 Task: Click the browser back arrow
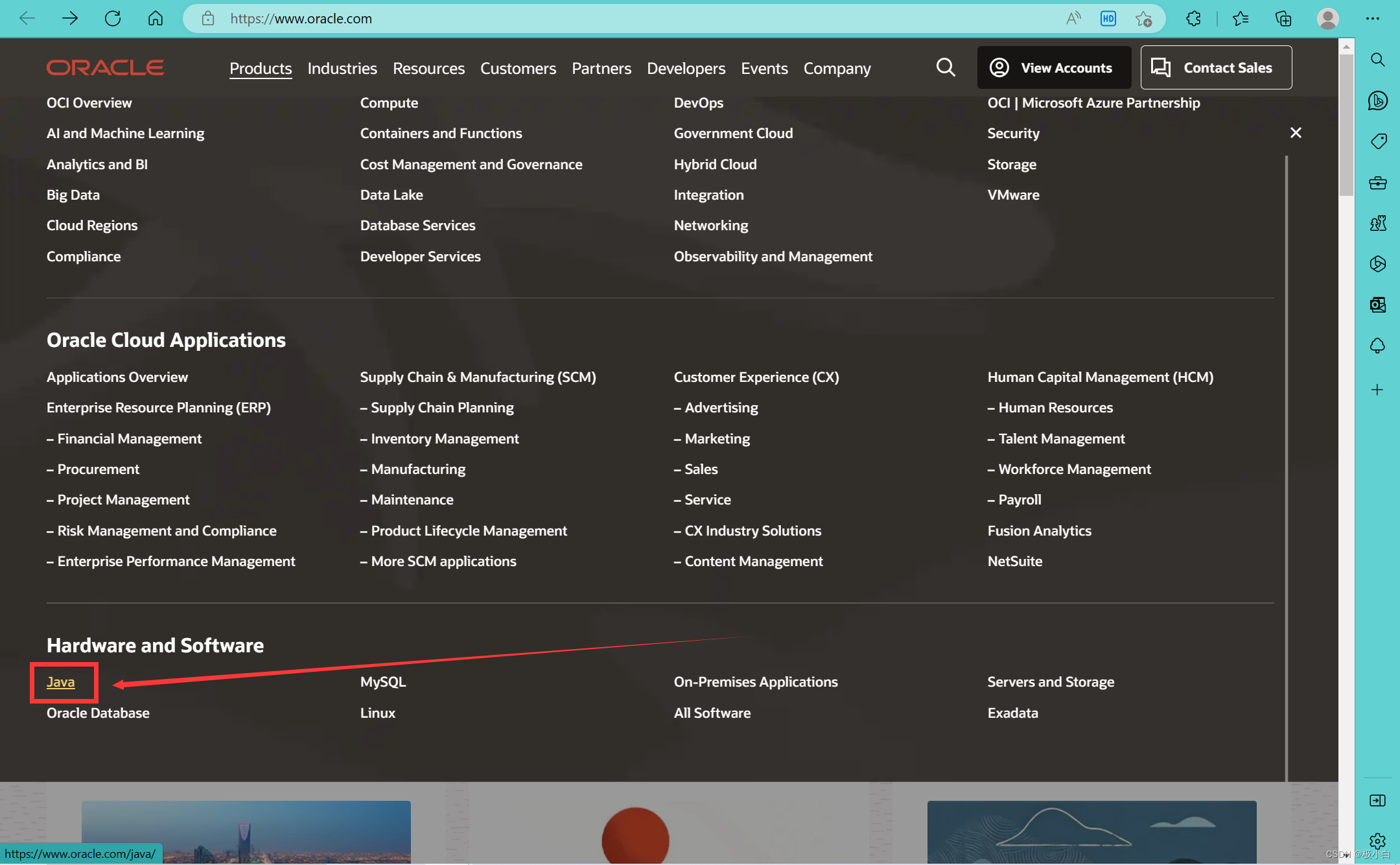point(27,18)
